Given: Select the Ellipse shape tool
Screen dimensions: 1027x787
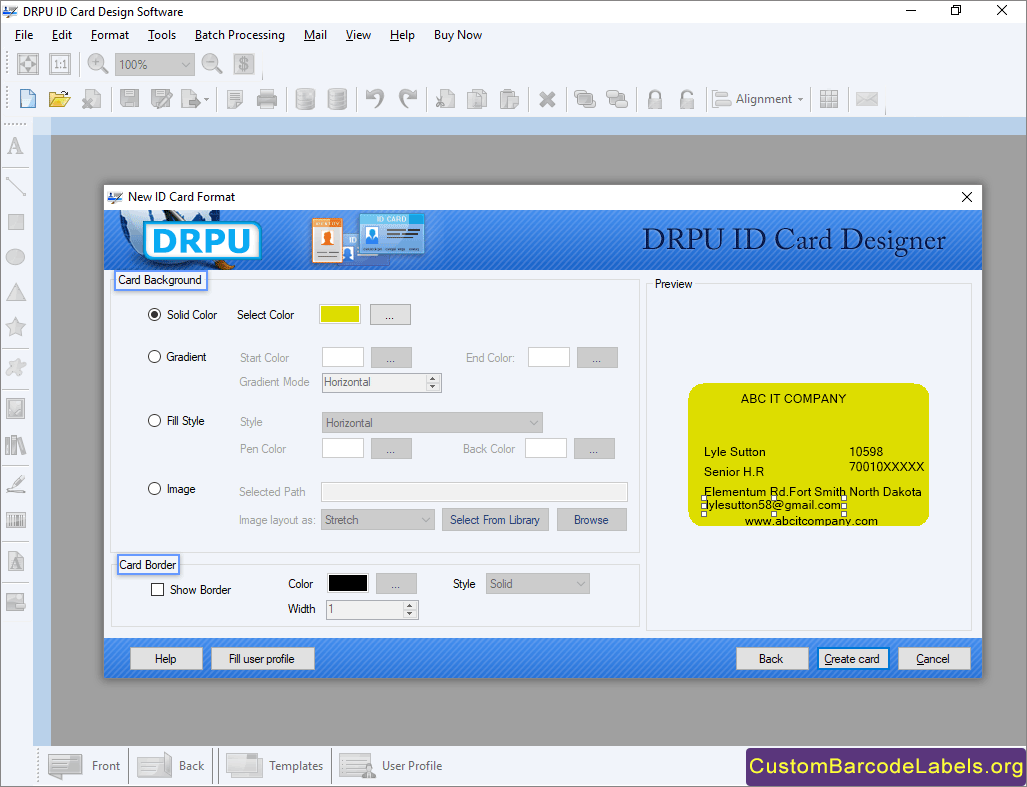Looking at the screenshot, I should coord(16,257).
